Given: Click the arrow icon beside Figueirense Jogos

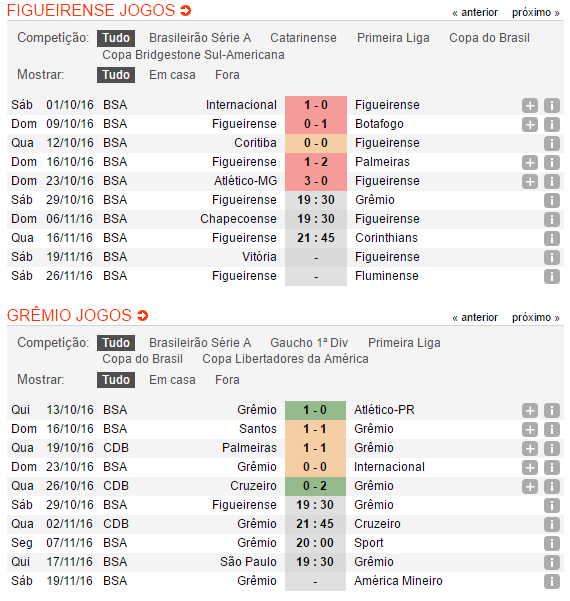Looking at the screenshot, I should pyautogui.click(x=186, y=10).
